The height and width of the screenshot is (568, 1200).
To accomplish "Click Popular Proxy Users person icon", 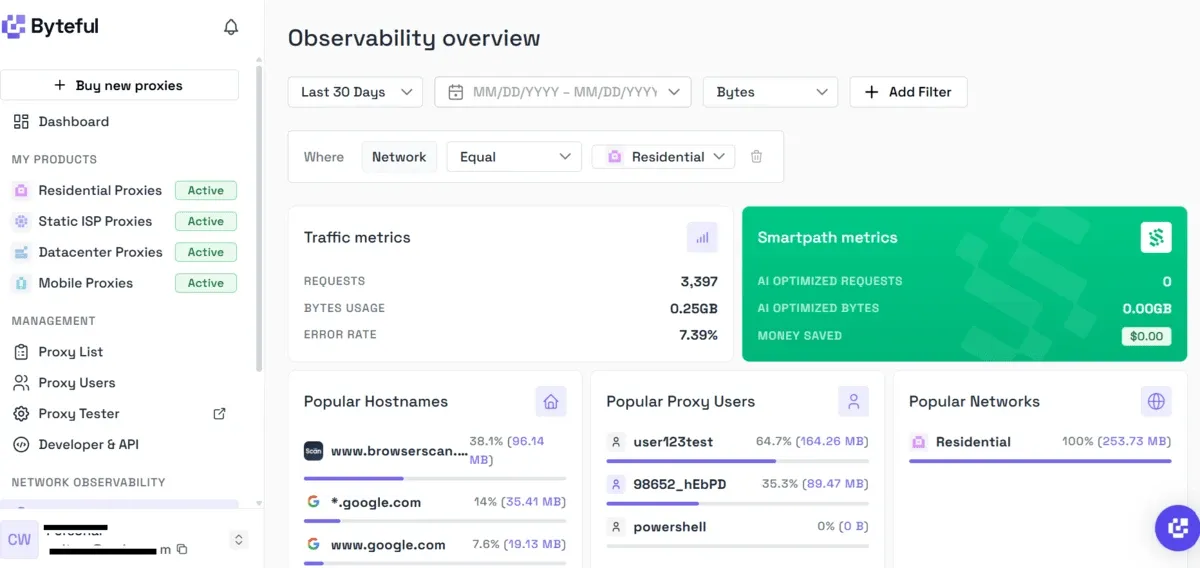I will 853,402.
